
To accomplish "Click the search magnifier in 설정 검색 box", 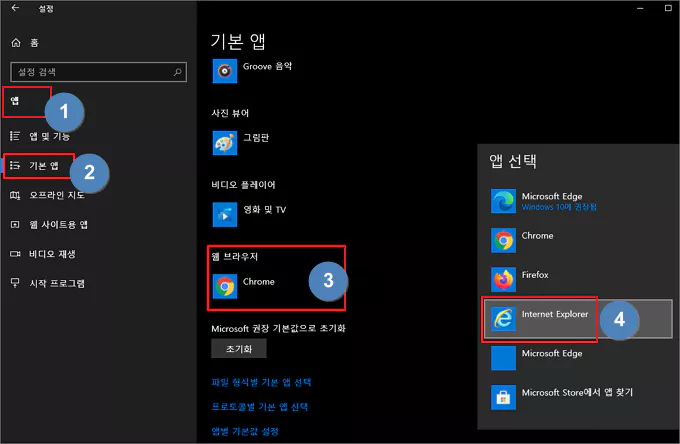I will [x=177, y=72].
